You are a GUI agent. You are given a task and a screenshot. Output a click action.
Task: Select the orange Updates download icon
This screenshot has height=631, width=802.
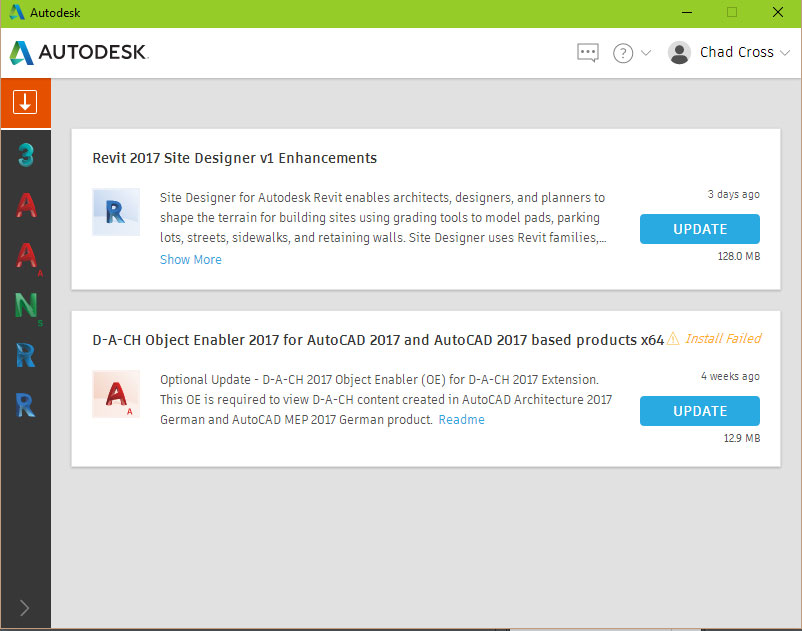click(25, 102)
